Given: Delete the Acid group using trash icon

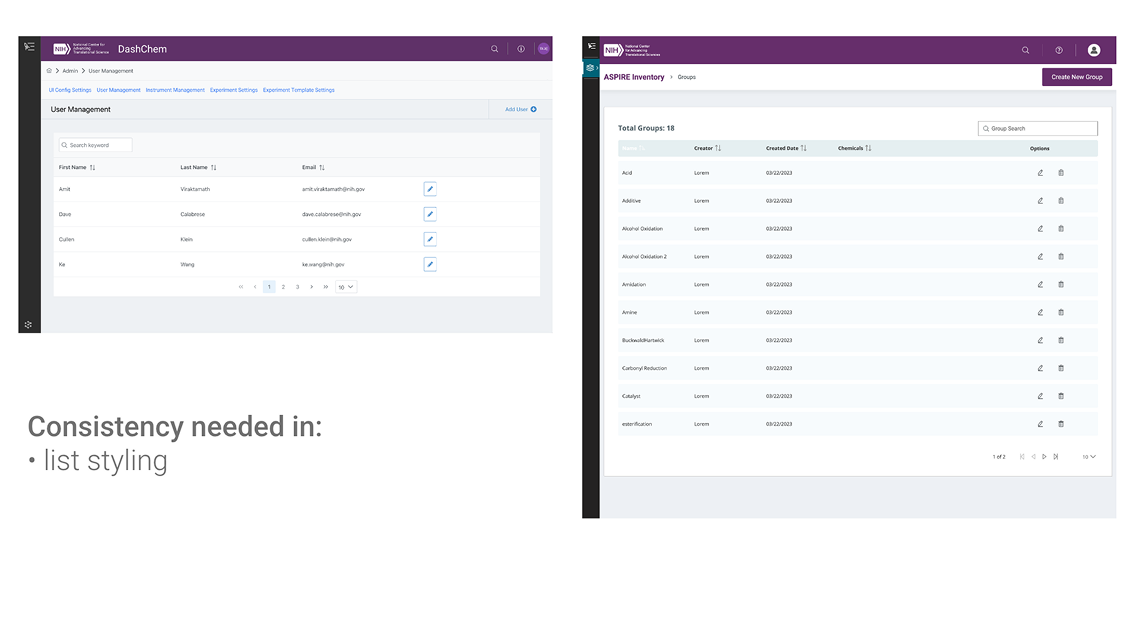Looking at the screenshot, I should coord(1061,172).
